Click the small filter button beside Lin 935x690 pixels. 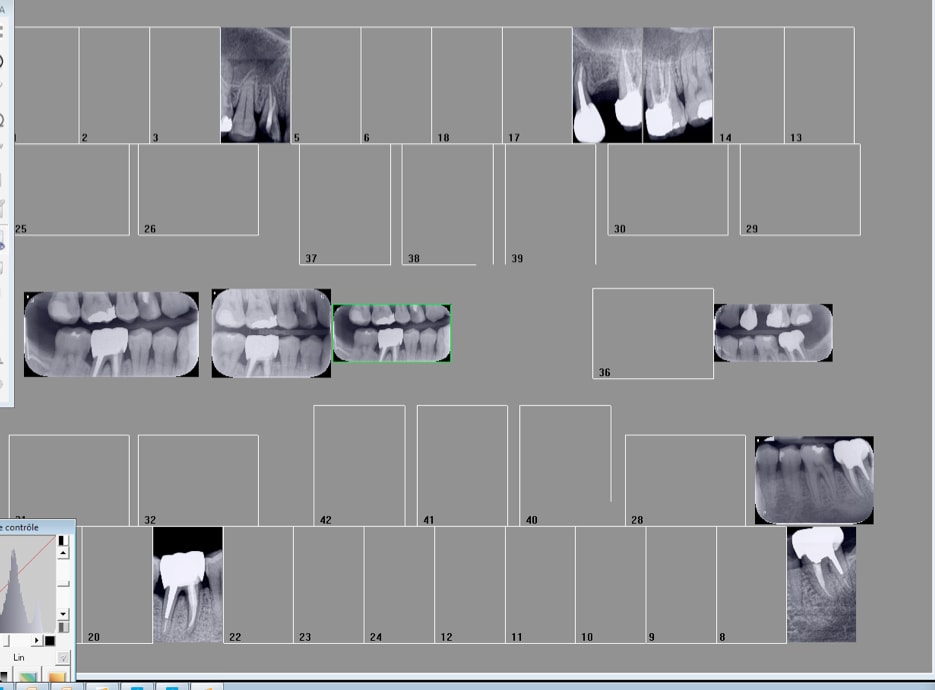63,658
